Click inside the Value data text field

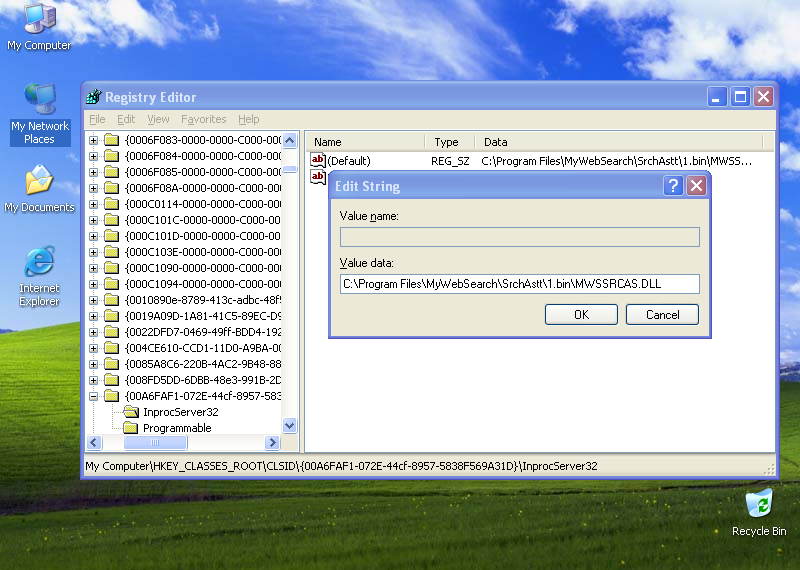pos(519,284)
